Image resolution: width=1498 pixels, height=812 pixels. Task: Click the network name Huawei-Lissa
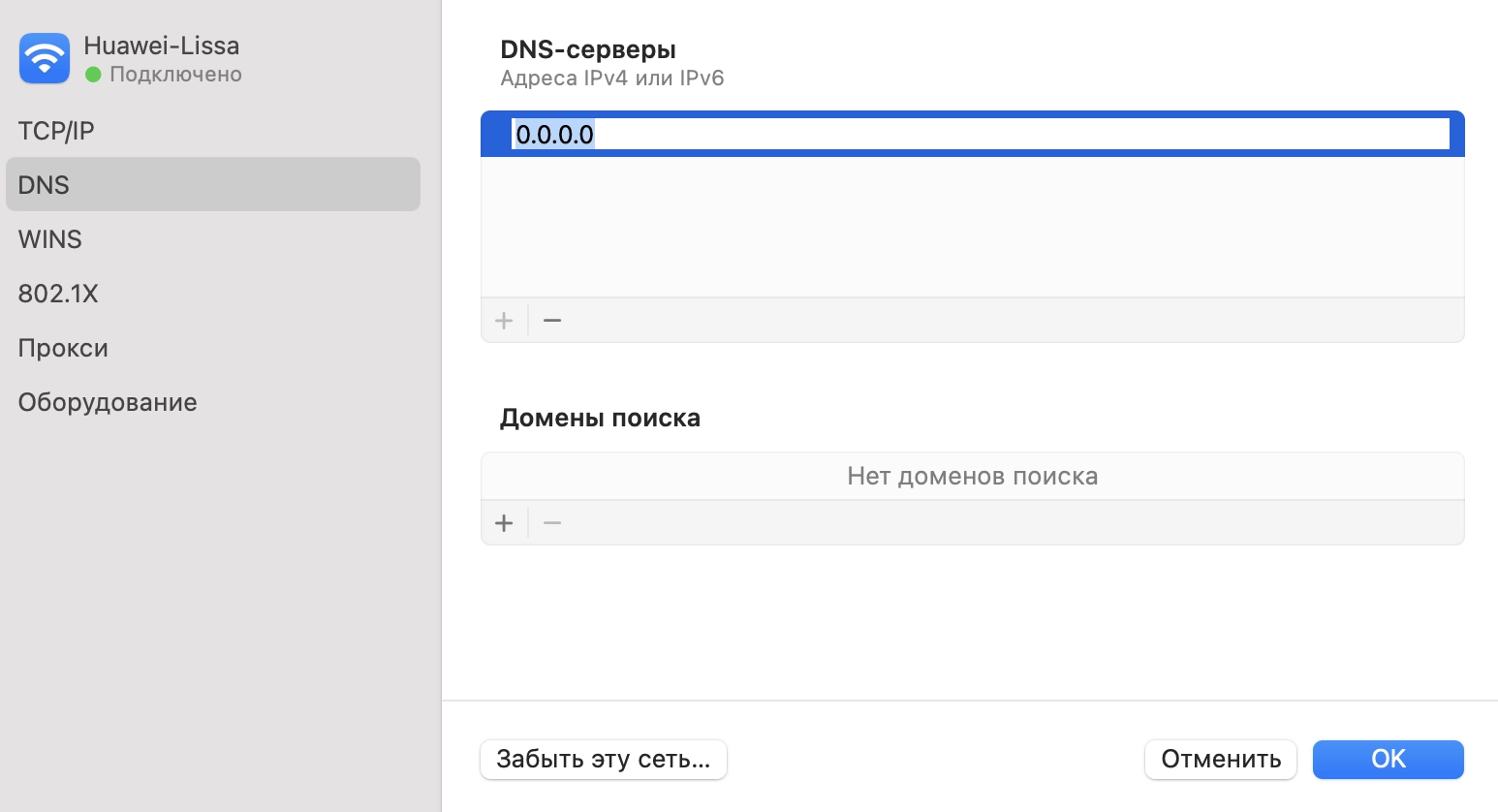point(163,45)
